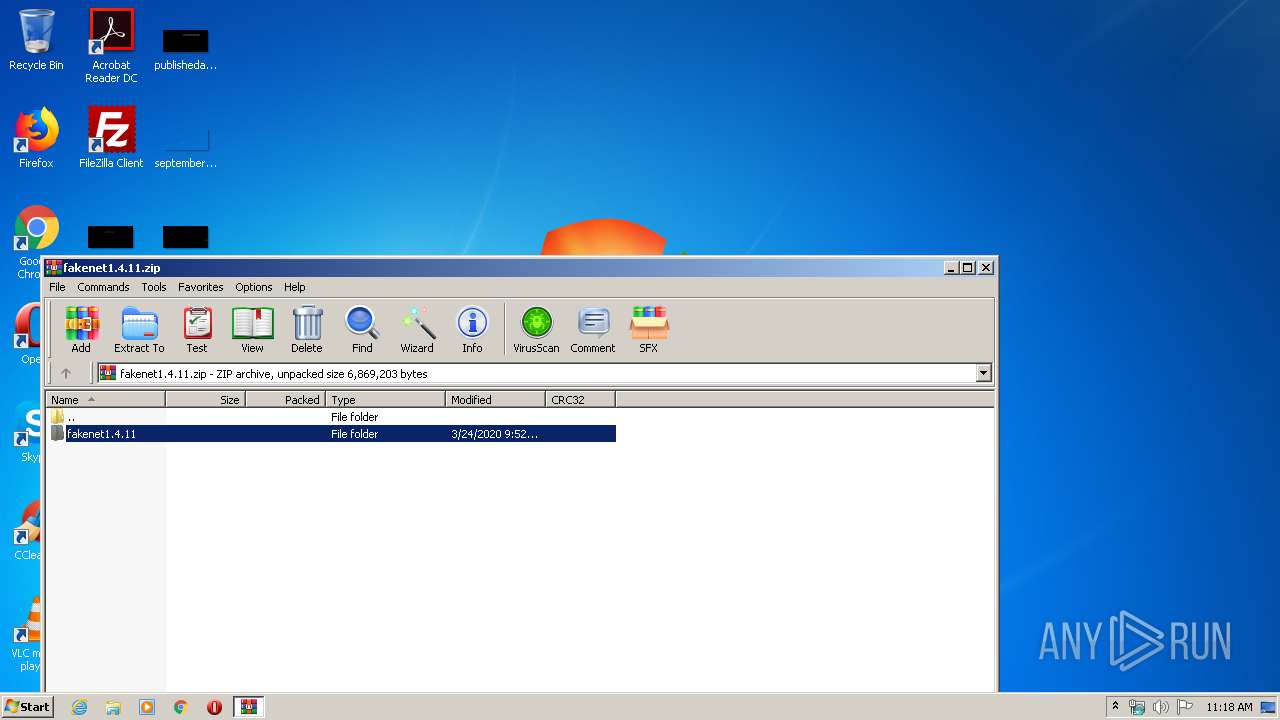Viewport: 1280px width, 720px height.
Task: Open the Comment tool
Action: pos(593,330)
